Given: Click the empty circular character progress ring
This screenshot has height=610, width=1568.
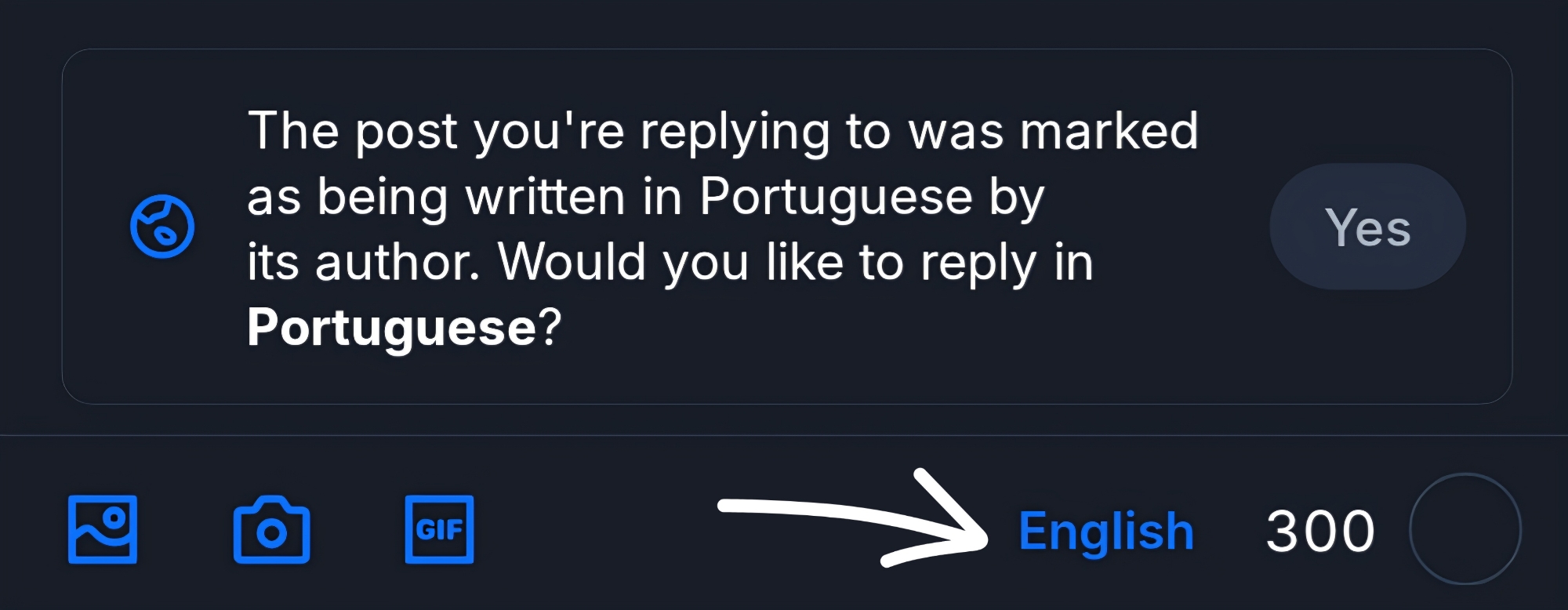Looking at the screenshot, I should (1465, 529).
